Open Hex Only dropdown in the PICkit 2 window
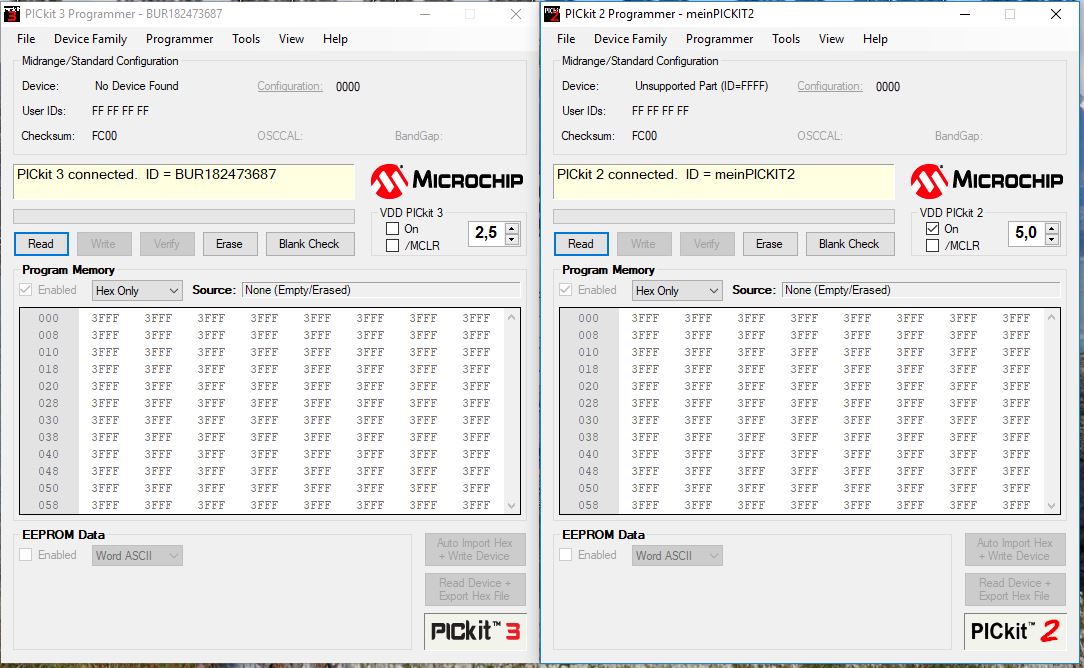The height and width of the screenshot is (668, 1084). click(x=677, y=290)
